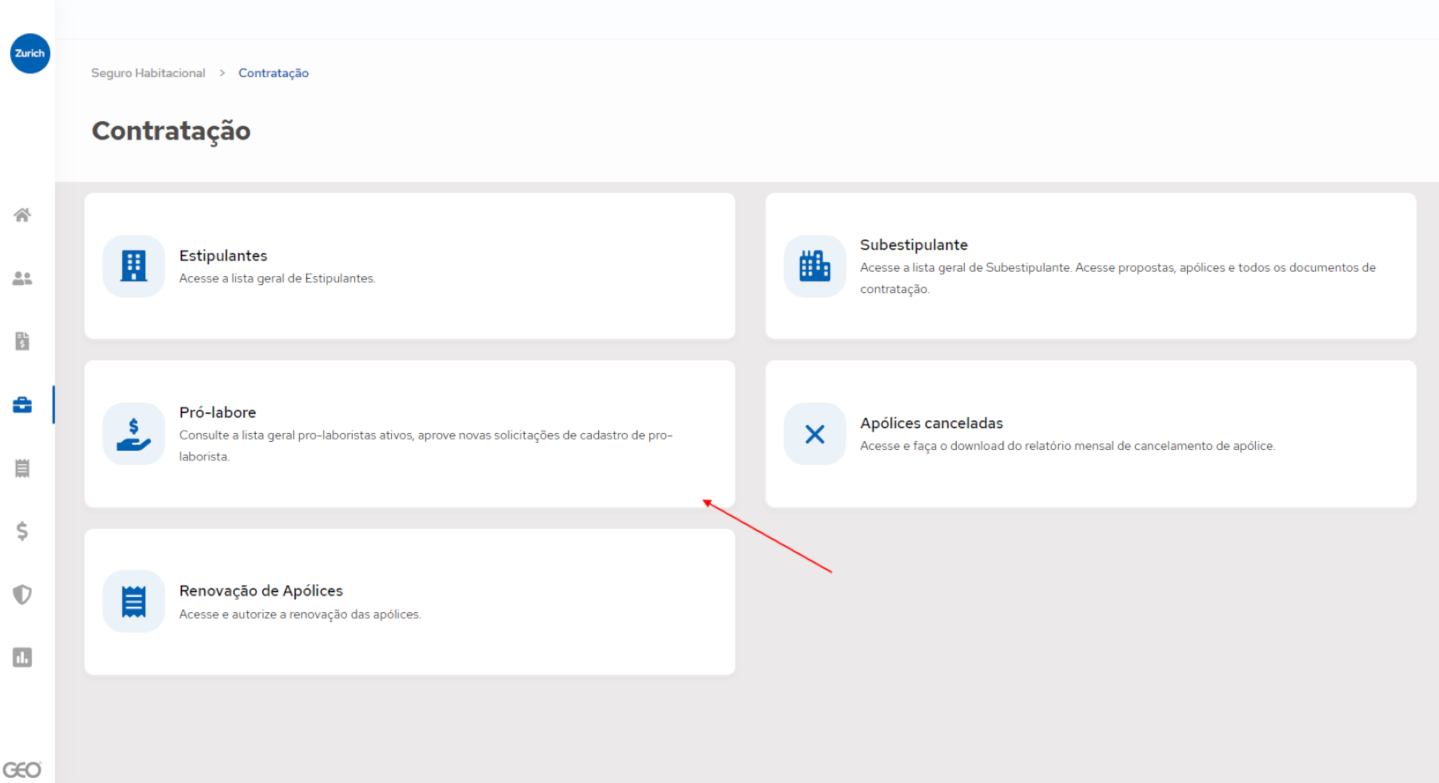Open the Subestipulante card title
The width and height of the screenshot is (1439, 783).
[x=914, y=245]
